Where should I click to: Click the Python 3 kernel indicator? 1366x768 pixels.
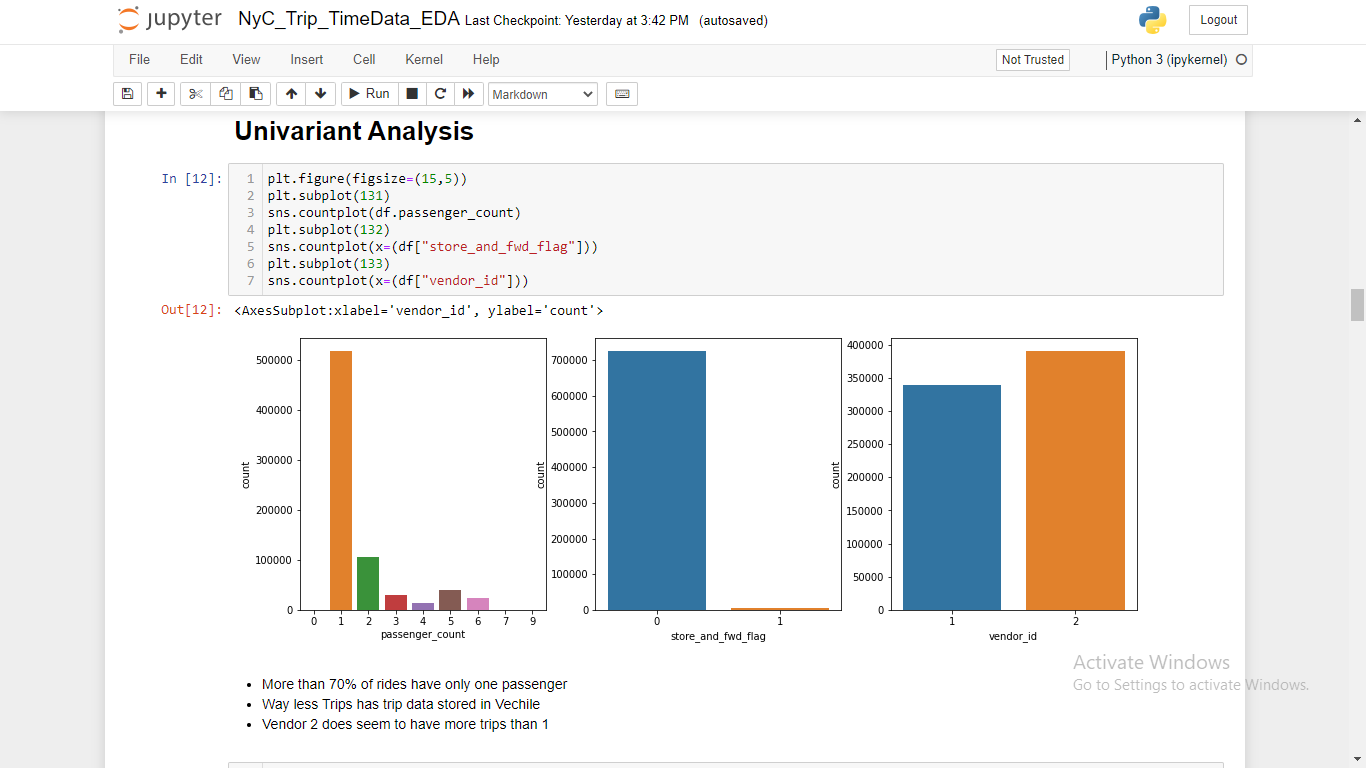[1171, 60]
